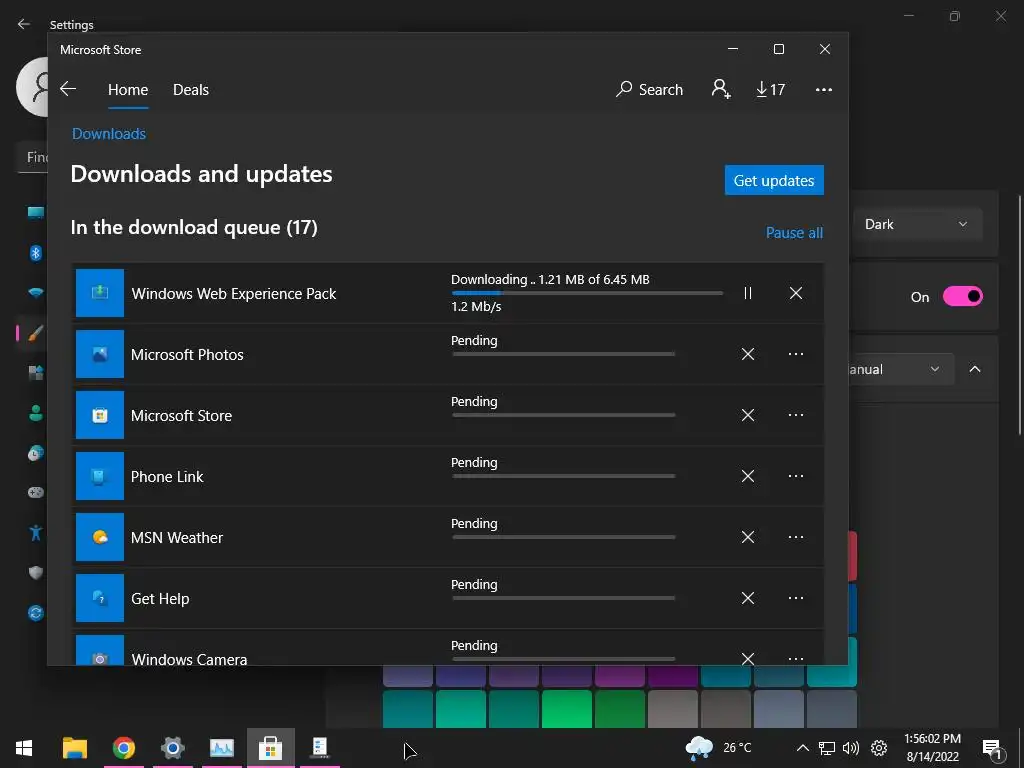Open downloads indicator showing 17

click(x=771, y=89)
